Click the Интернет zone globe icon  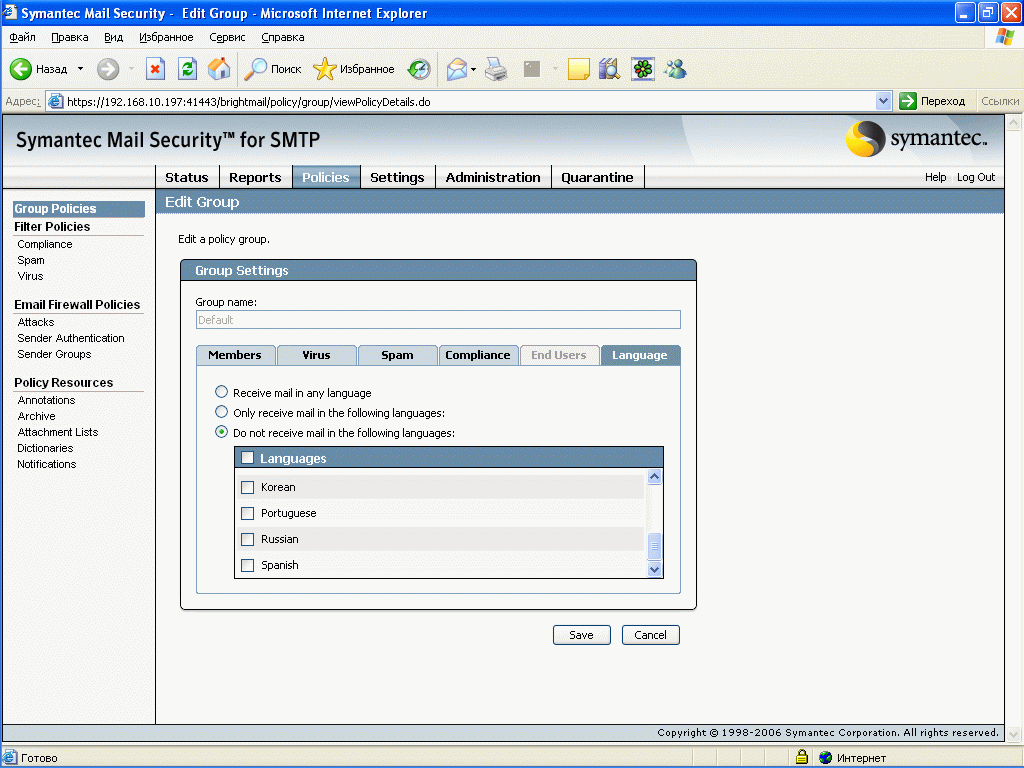[x=825, y=758]
